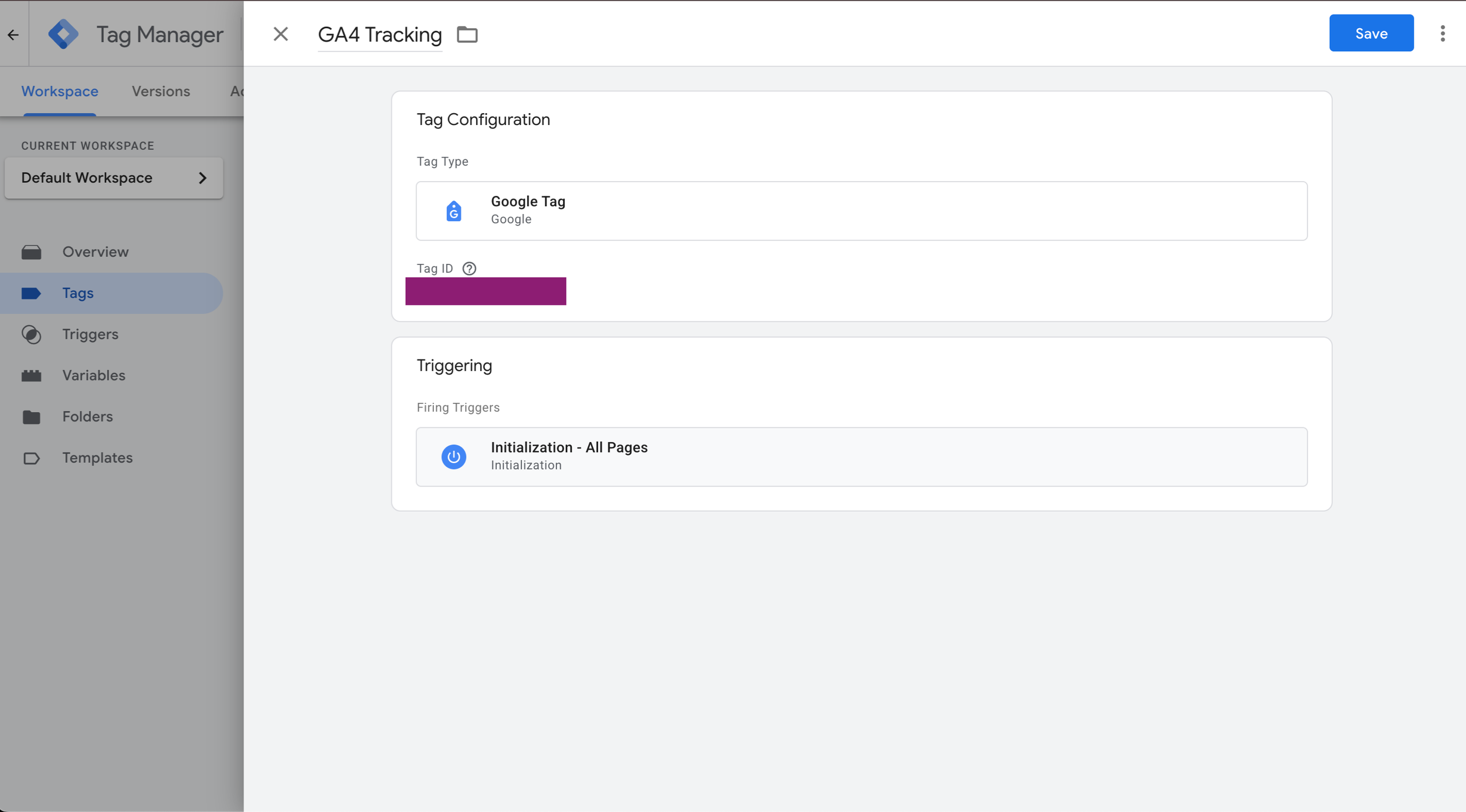Click the Google Tag type icon
1466x812 pixels.
coord(453,211)
